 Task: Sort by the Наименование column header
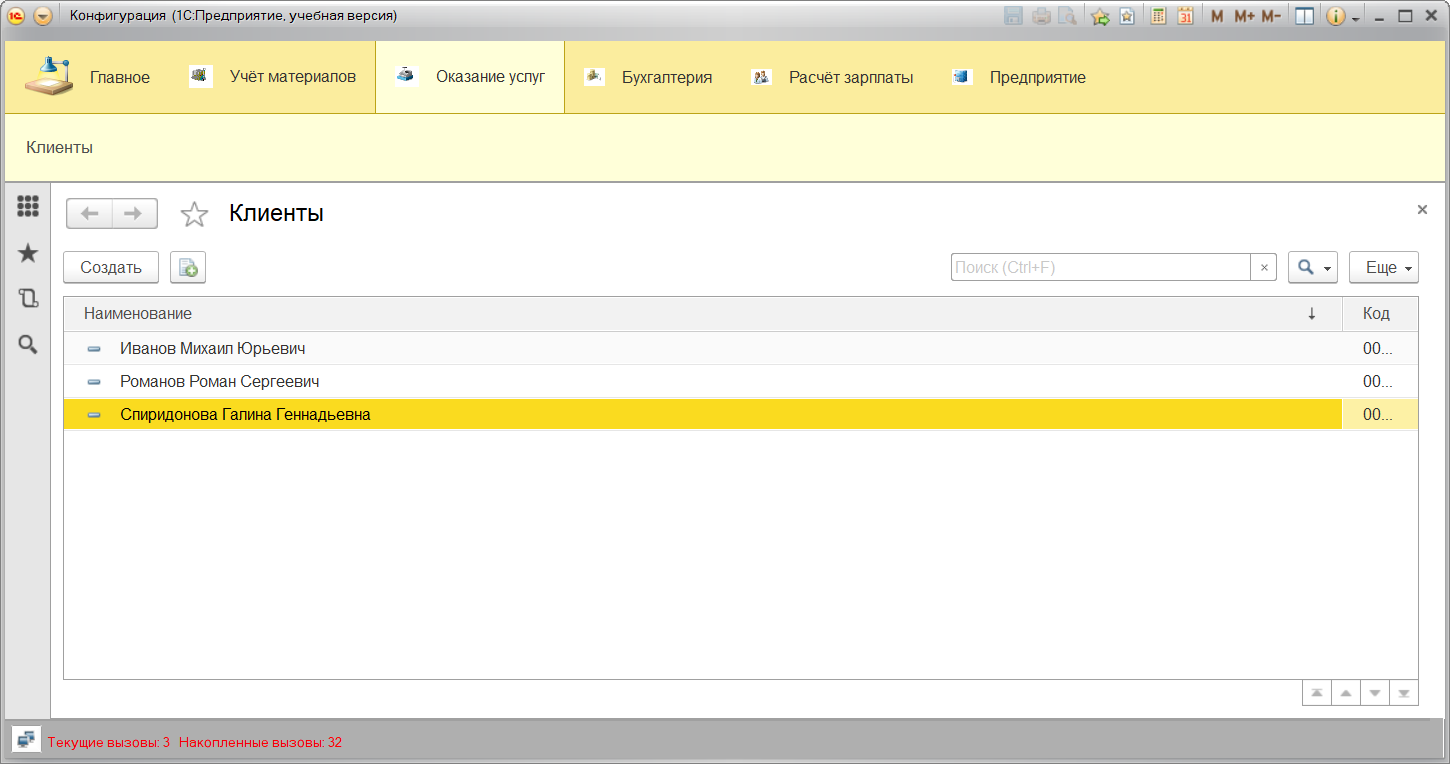[x=703, y=314]
